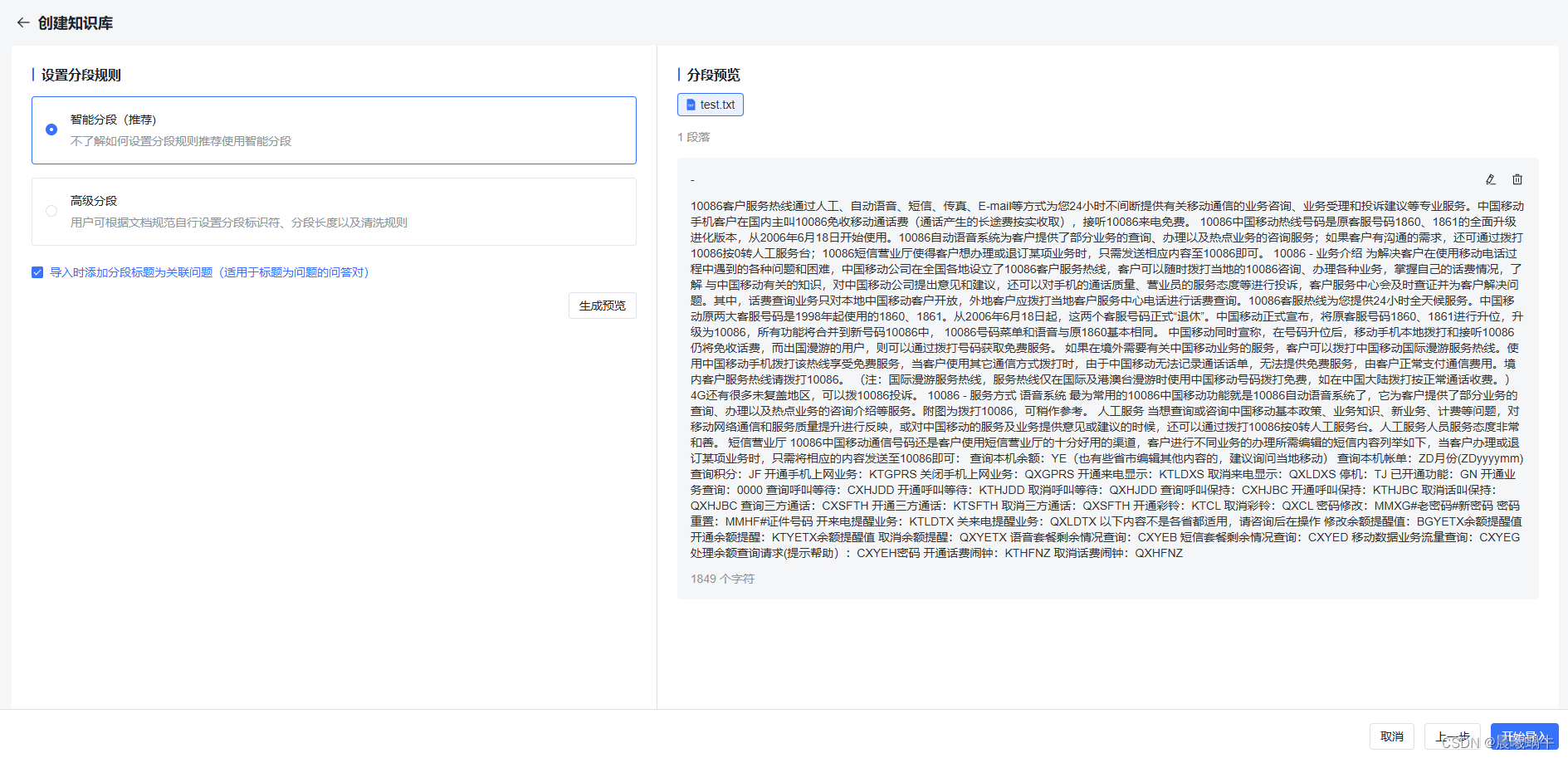Click the edit pencil icon on the segment
Screen dimensions: 1568x758
click(1491, 179)
